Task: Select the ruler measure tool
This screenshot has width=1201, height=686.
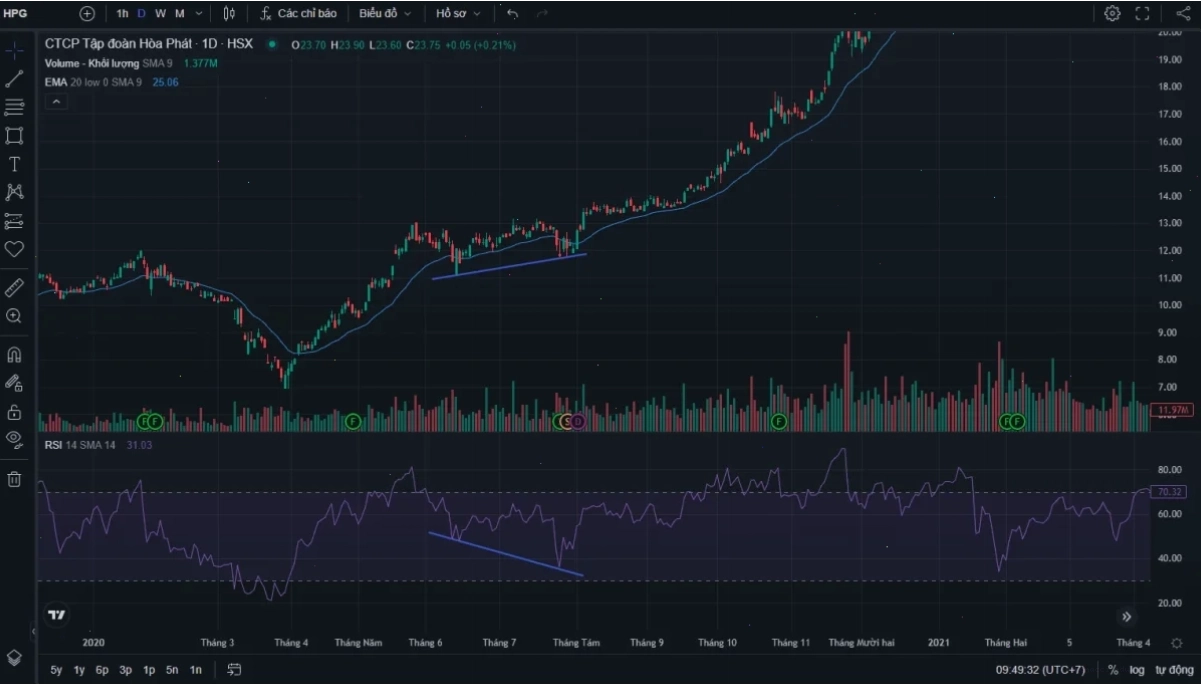Action: tap(14, 288)
